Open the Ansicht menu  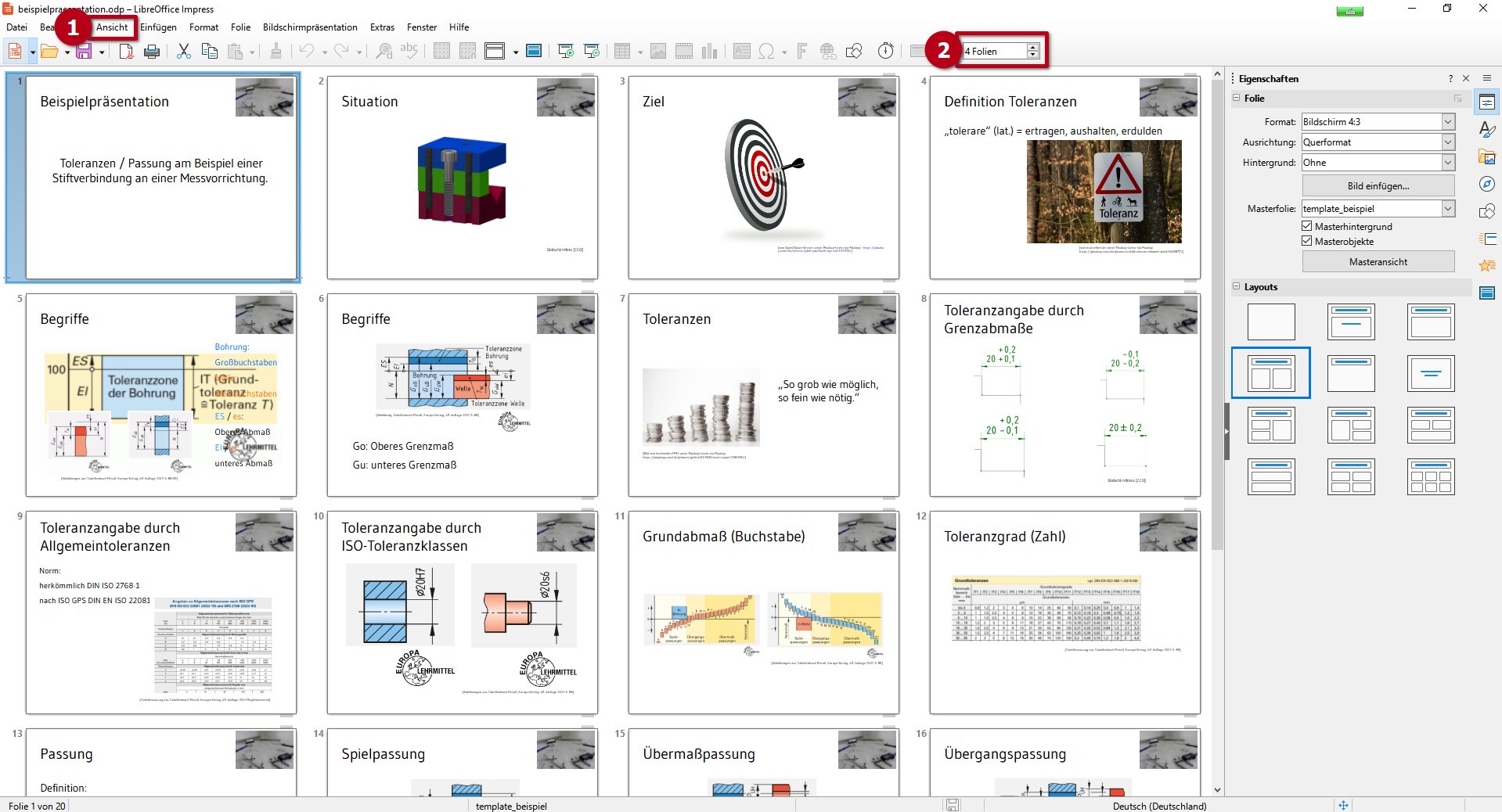(112, 27)
